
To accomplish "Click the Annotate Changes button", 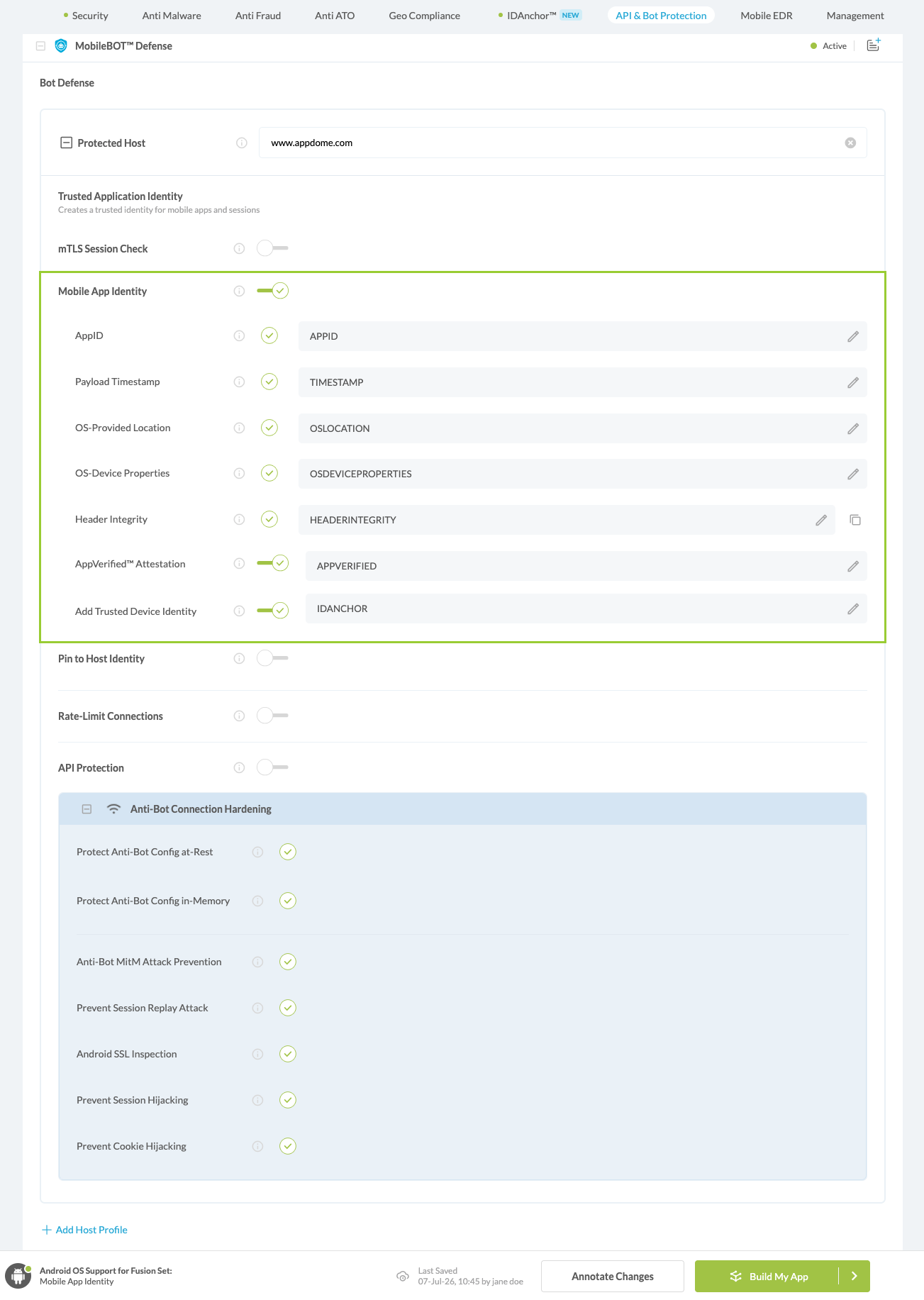I will click(613, 1277).
